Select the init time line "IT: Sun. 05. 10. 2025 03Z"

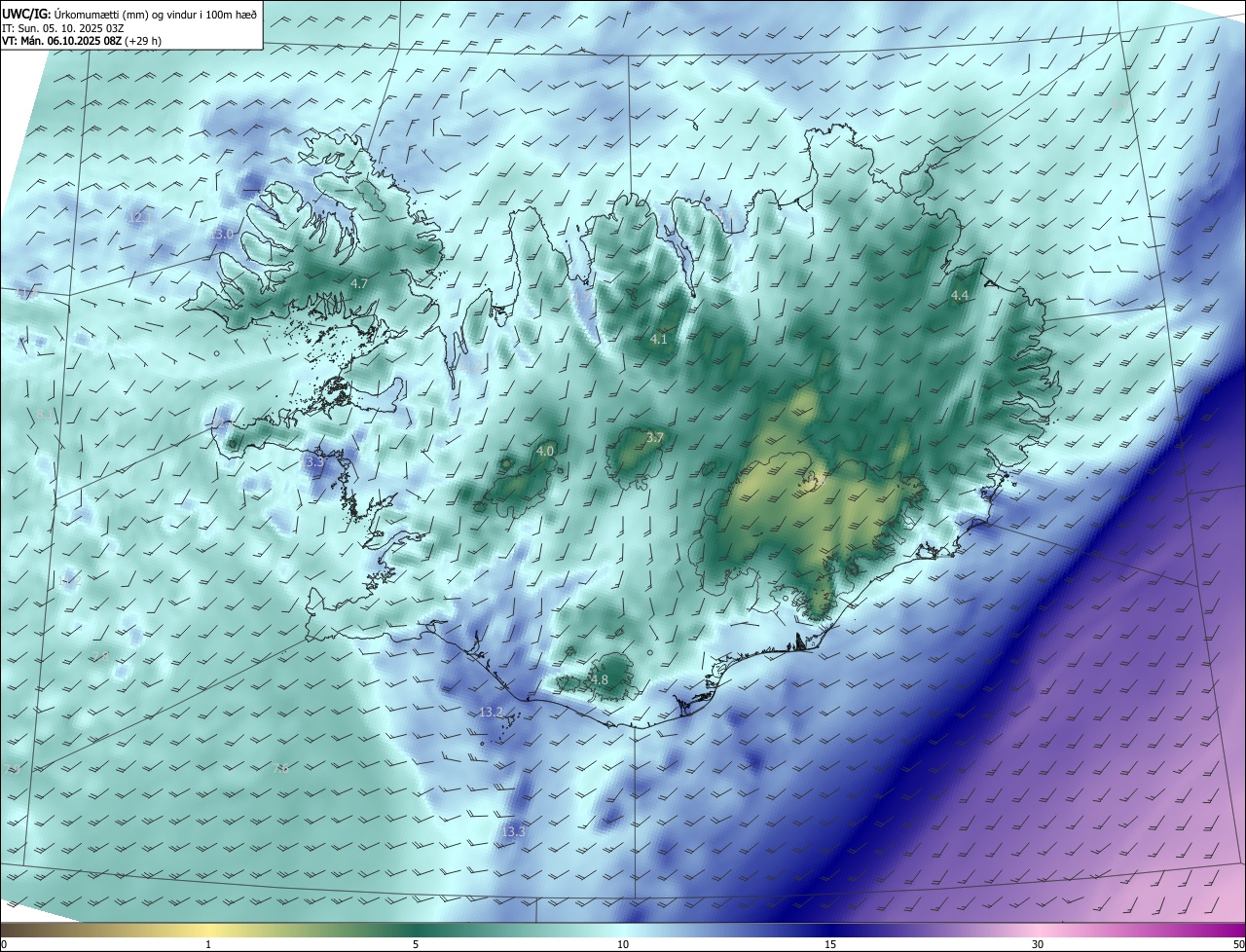[x=63, y=27]
